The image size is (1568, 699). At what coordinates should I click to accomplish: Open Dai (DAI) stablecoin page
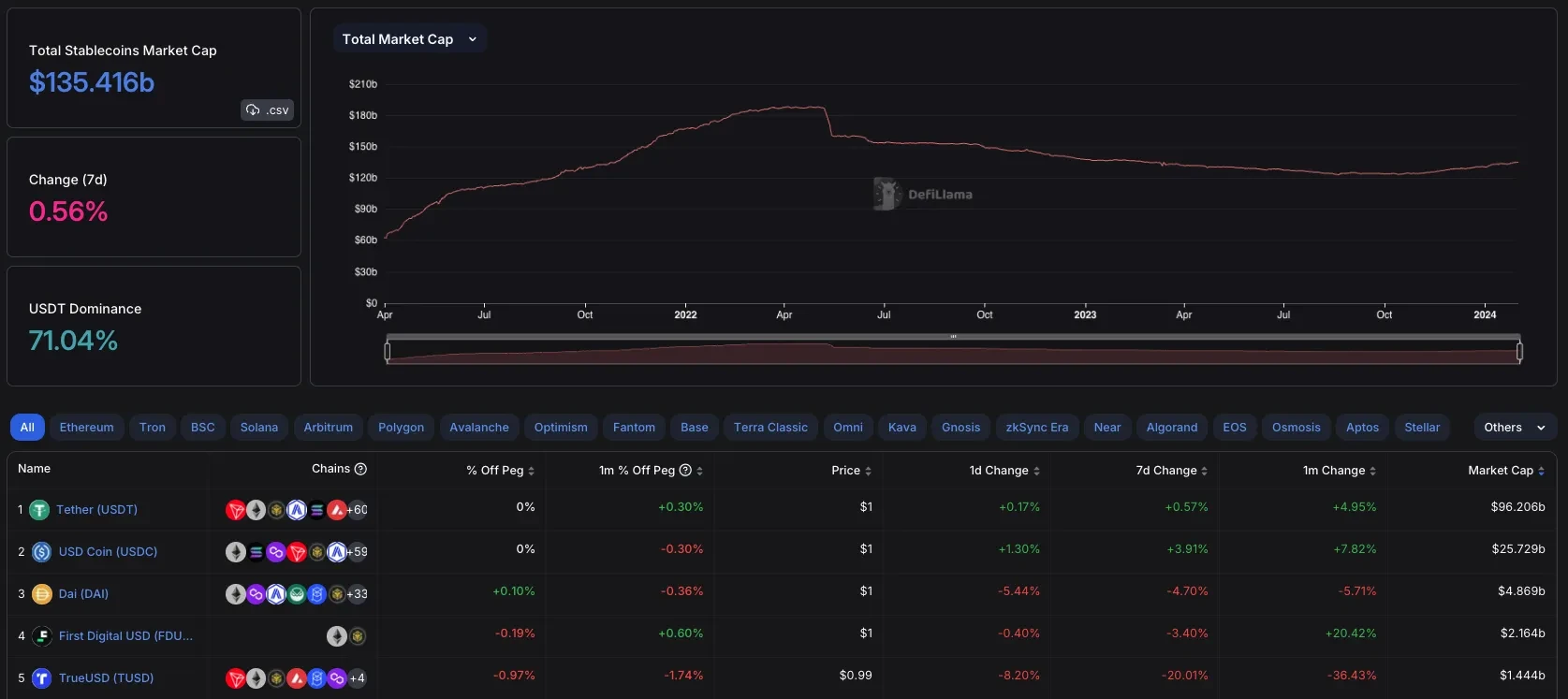tap(83, 594)
